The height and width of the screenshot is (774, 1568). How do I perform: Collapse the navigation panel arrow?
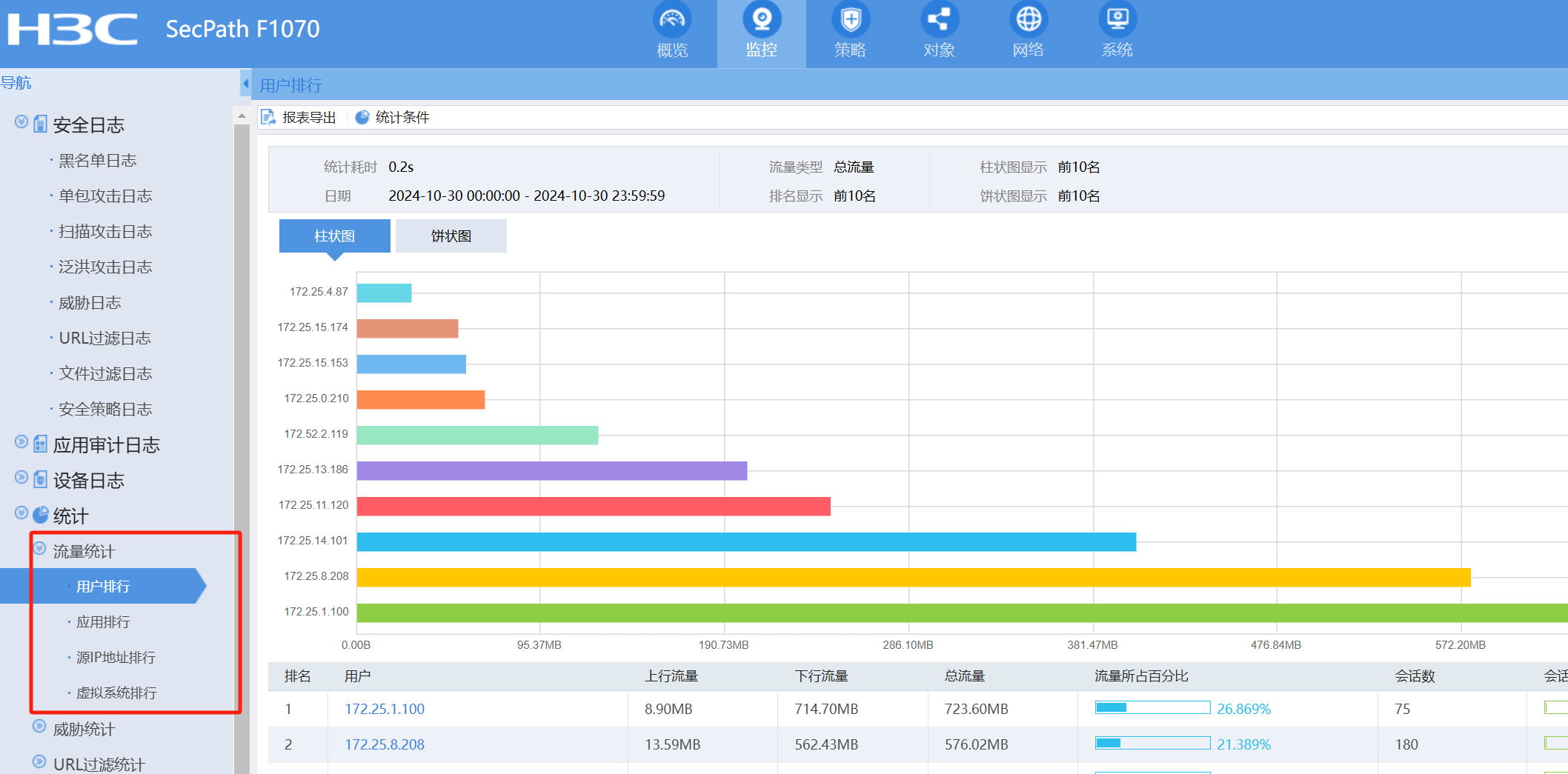coord(245,83)
